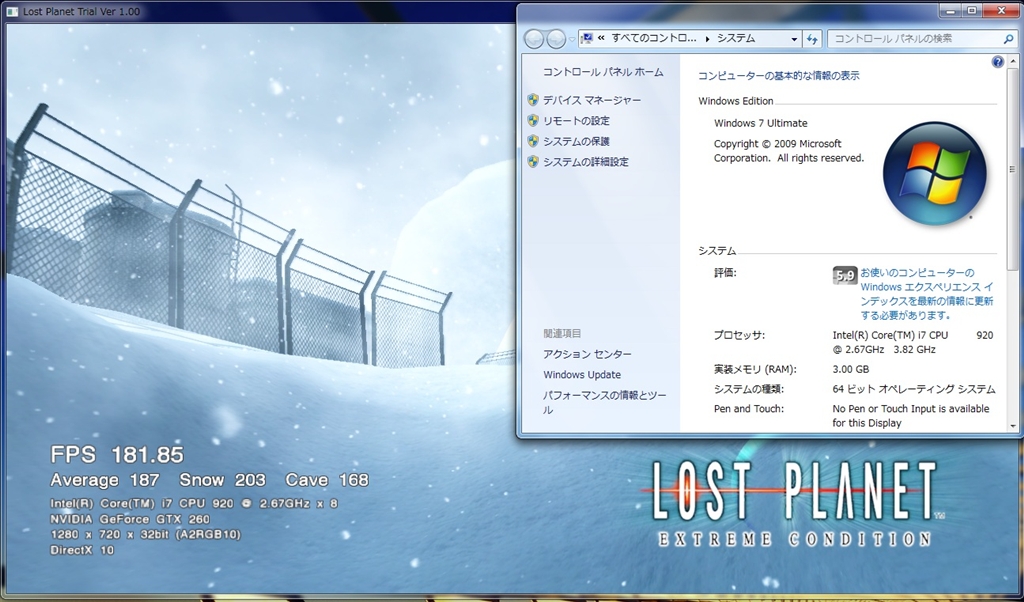Open アクション センター link
The image size is (1024, 602).
[587, 354]
